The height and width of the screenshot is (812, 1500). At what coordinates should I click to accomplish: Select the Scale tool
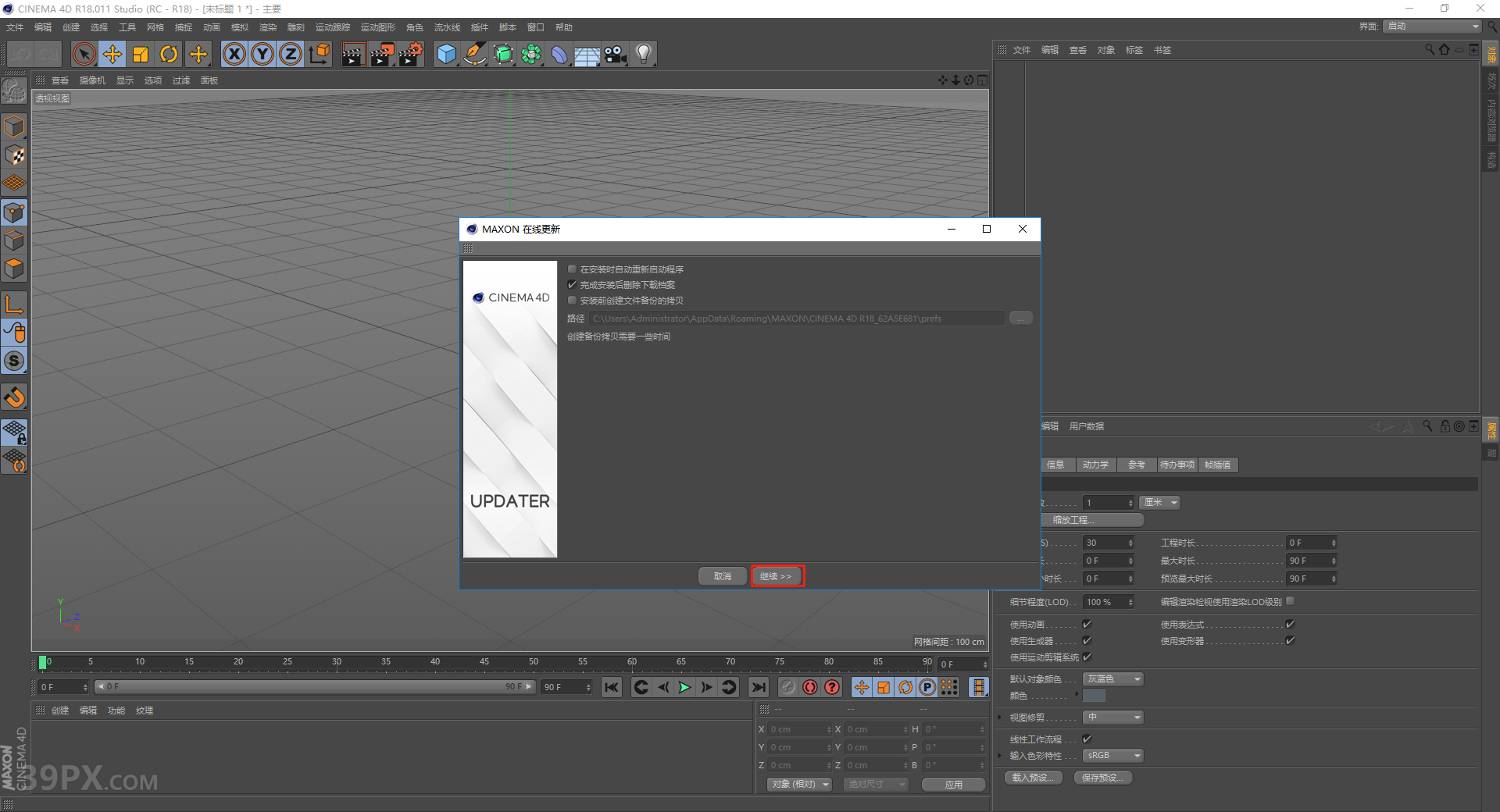[141, 53]
